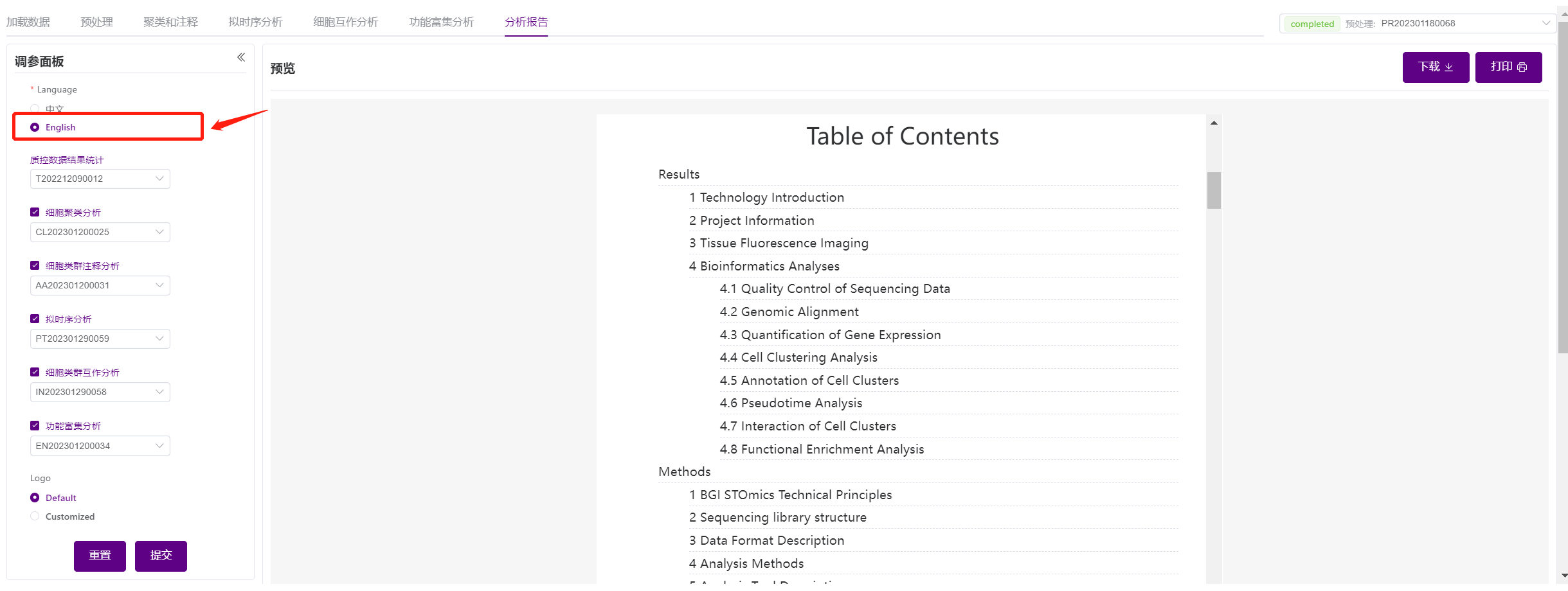Select the 中文 language radio button

click(35, 109)
